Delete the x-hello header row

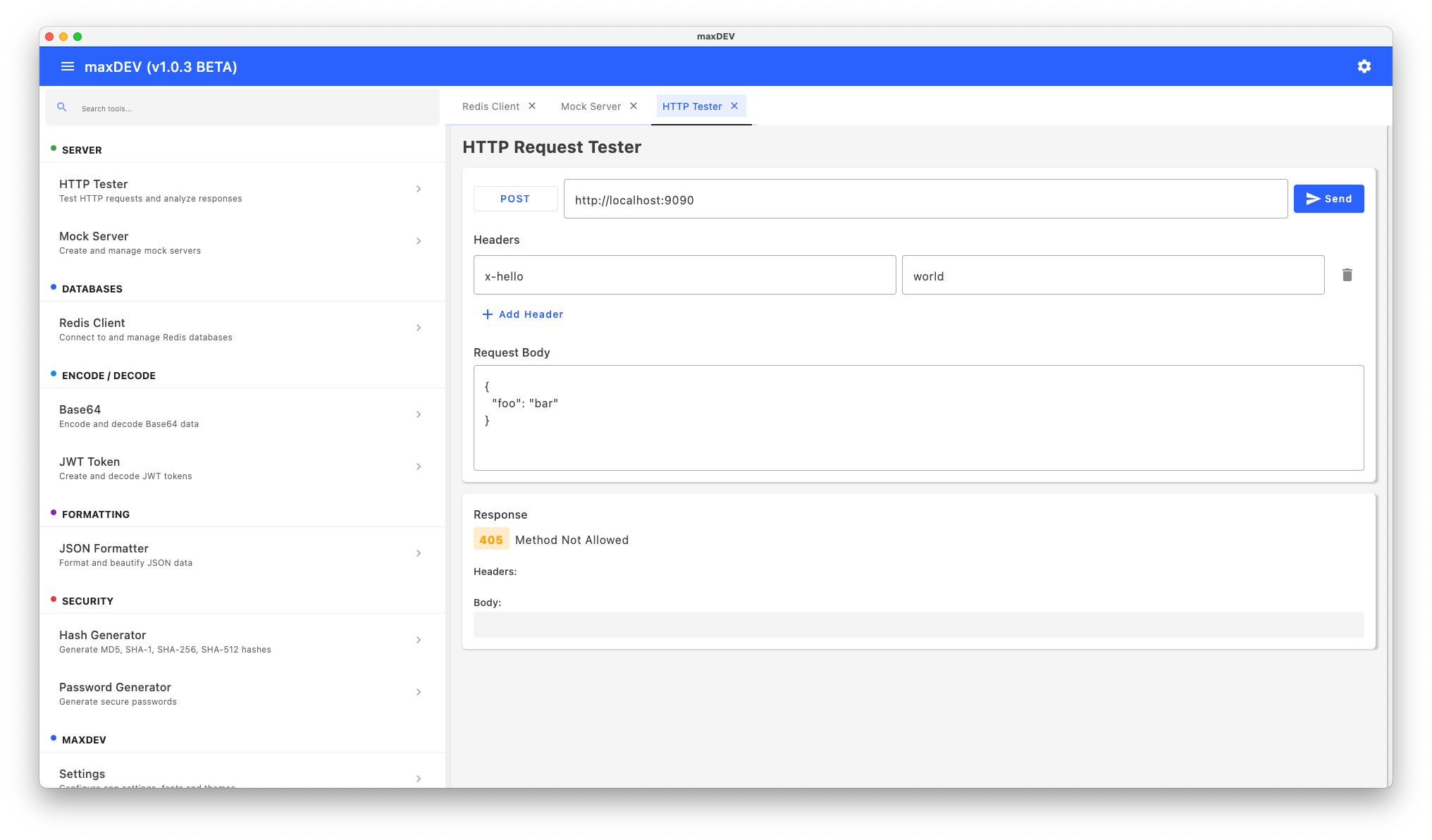[1347, 275]
